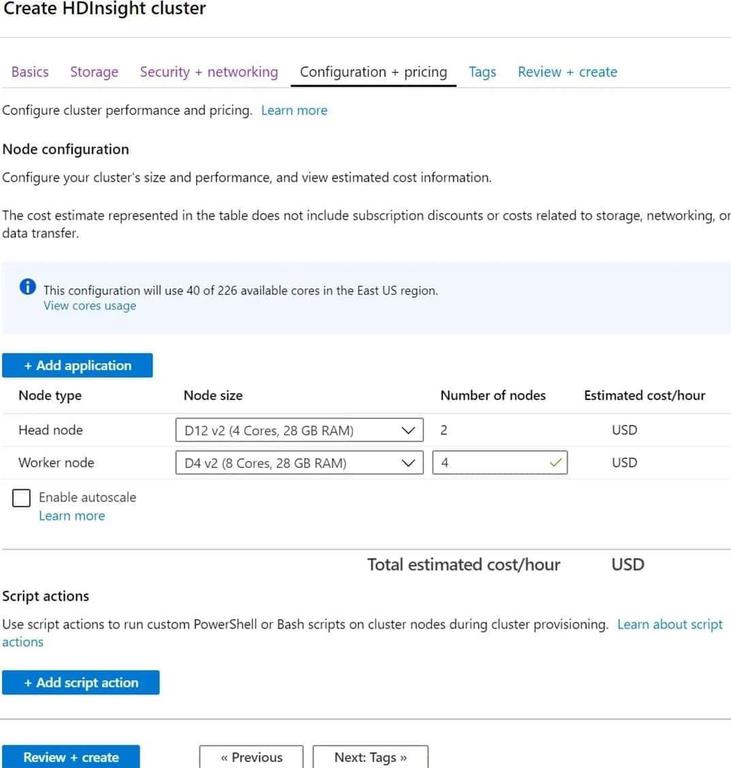Open Learn more link beside cluster performance text
The width and height of the screenshot is (731, 768).
(x=294, y=110)
